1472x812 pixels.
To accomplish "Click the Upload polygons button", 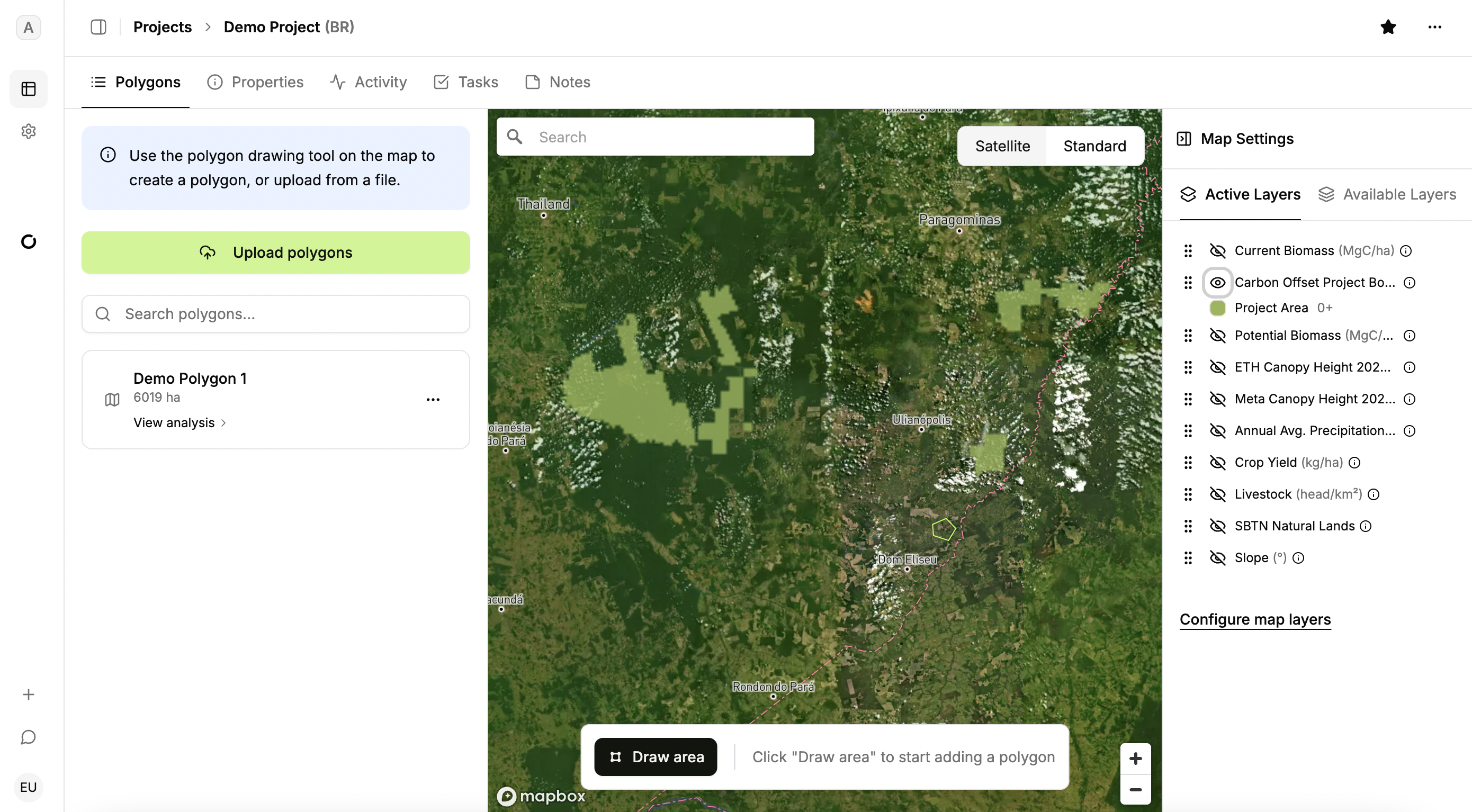I will click(x=275, y=252).
